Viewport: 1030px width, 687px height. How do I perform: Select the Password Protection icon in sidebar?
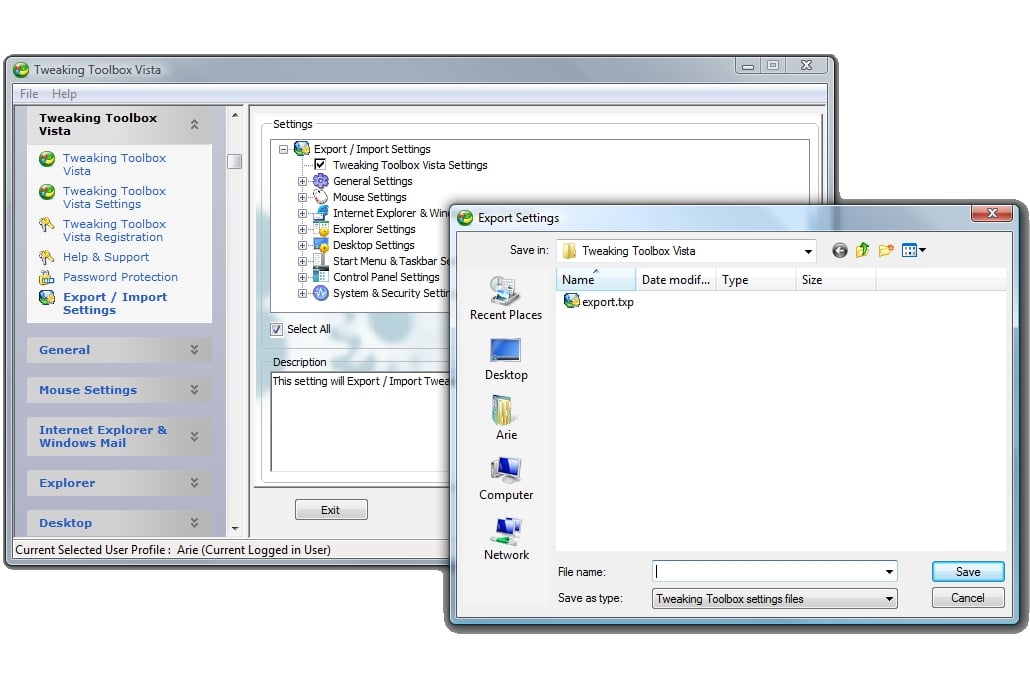click(47, 277)
